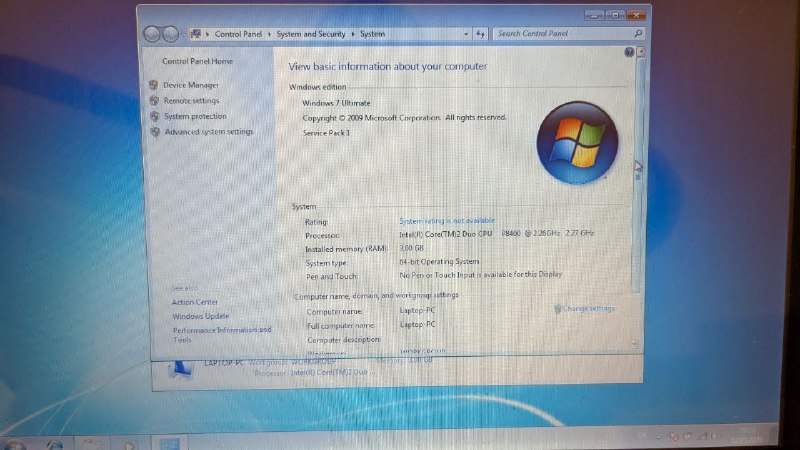Click the '64-bit Operating System' value
The width and height of the screenshot is (800, 450).
coord(439,262)
